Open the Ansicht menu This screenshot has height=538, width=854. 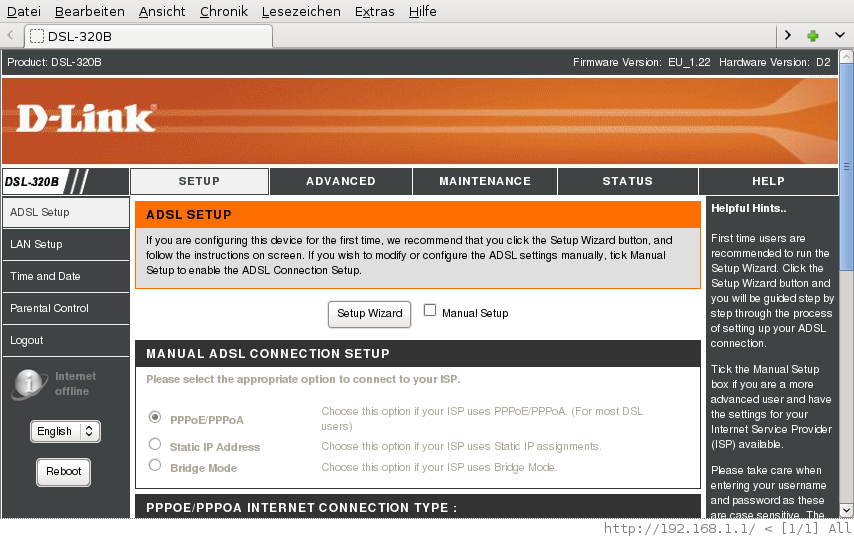pyautogui.click(x=162, y=11)
